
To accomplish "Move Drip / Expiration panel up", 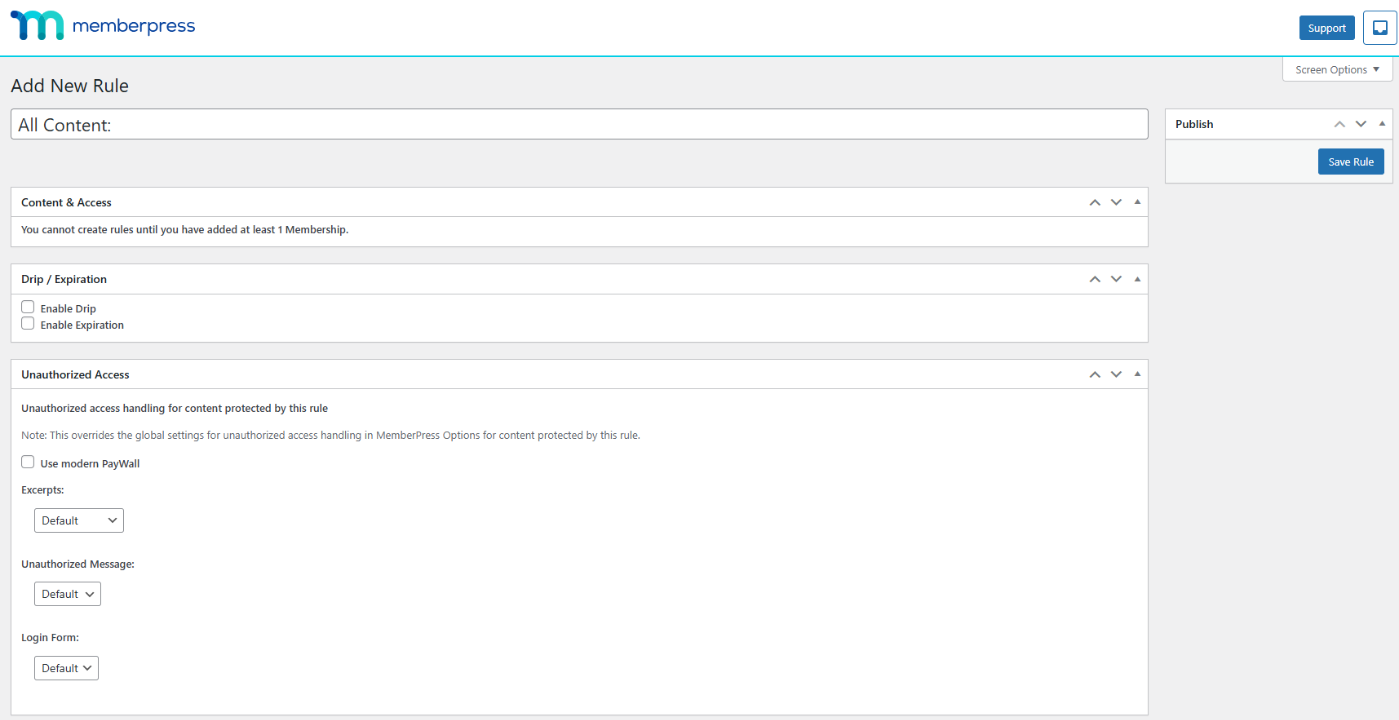I will pos(1095,279).
